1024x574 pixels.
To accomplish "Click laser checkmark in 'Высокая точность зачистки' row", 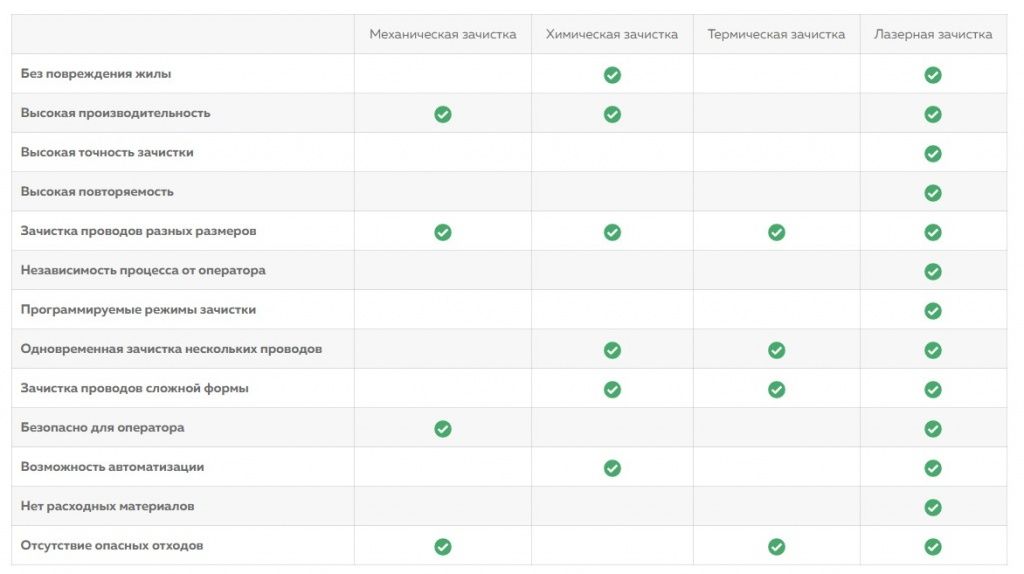I will click(933, 153).
